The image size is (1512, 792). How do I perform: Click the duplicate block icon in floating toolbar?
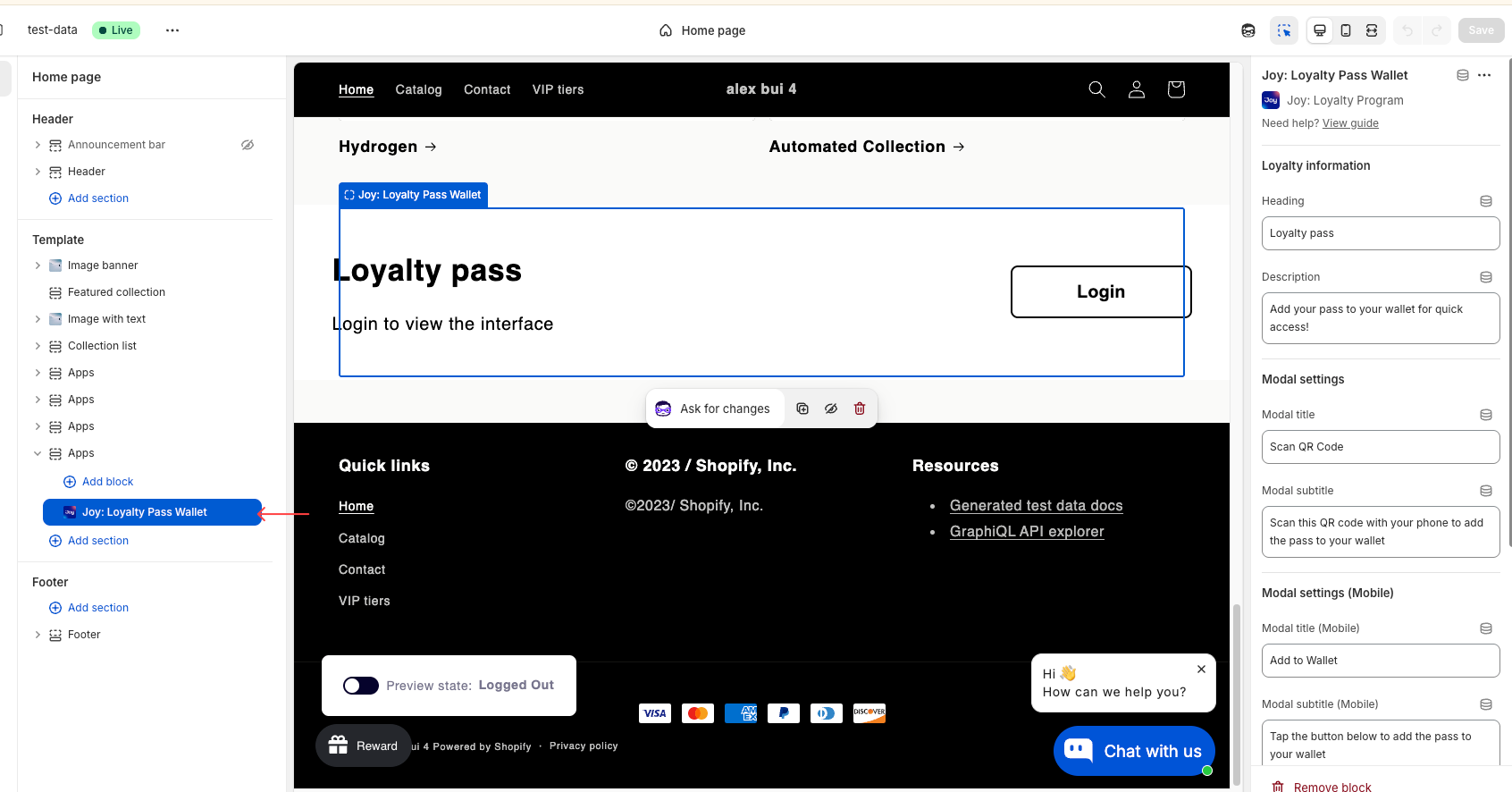802,409
